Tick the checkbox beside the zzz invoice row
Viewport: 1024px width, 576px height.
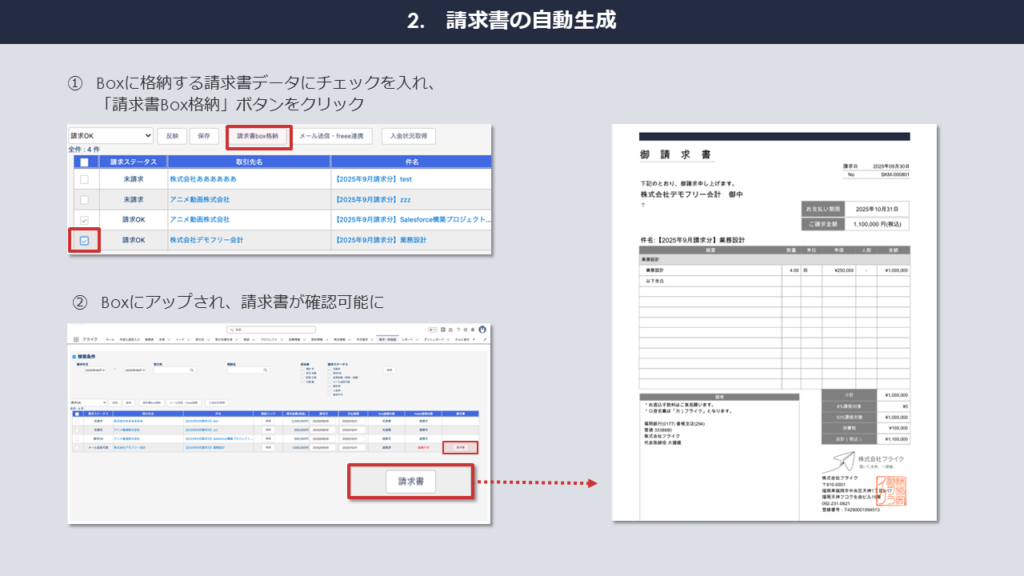pos(84,200)
